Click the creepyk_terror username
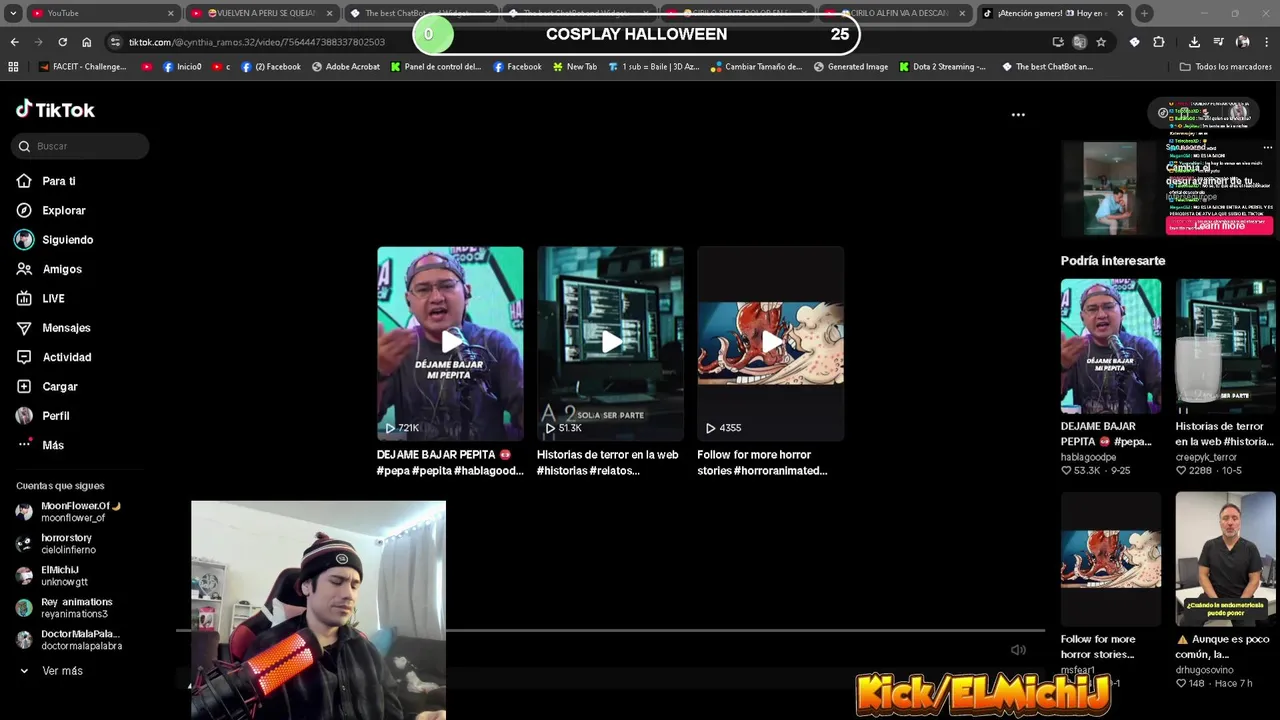 point(1206,457)
